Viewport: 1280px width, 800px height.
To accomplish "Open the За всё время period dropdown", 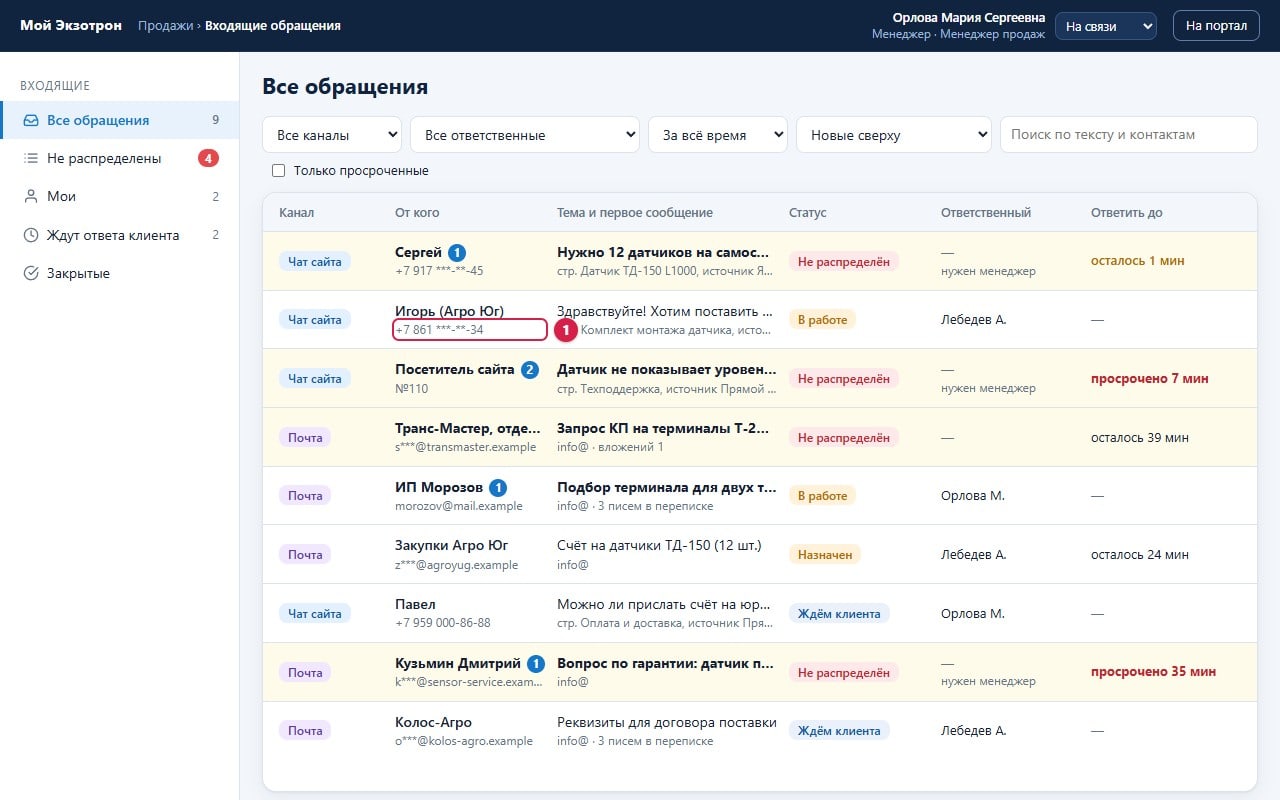I will (718, 135).
